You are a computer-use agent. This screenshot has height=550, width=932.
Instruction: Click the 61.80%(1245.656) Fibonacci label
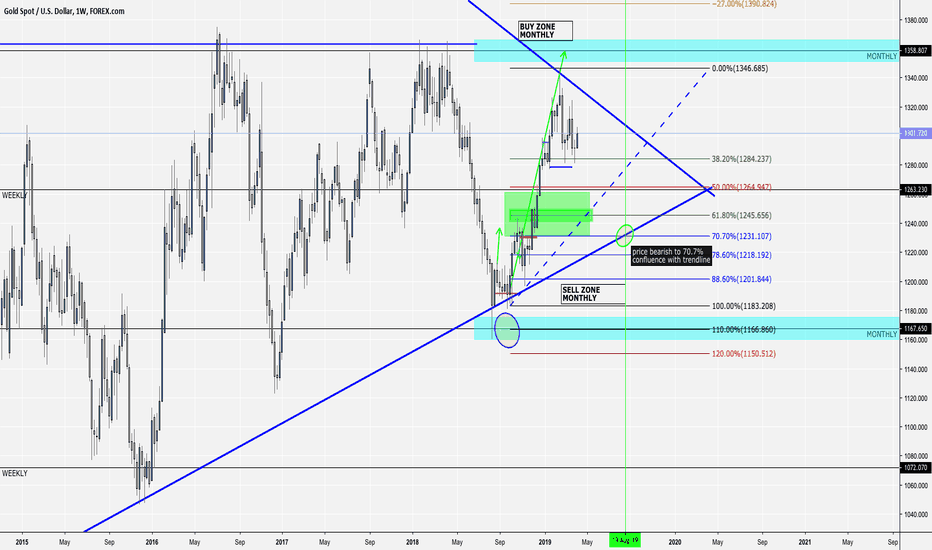point(741,215)
